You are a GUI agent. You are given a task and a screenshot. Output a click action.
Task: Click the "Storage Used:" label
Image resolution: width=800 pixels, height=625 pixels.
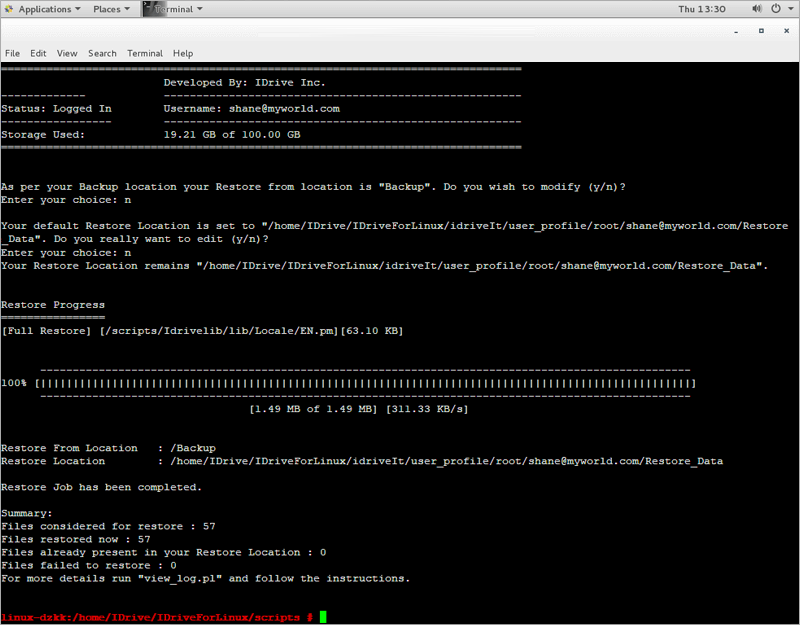[43, 135]
